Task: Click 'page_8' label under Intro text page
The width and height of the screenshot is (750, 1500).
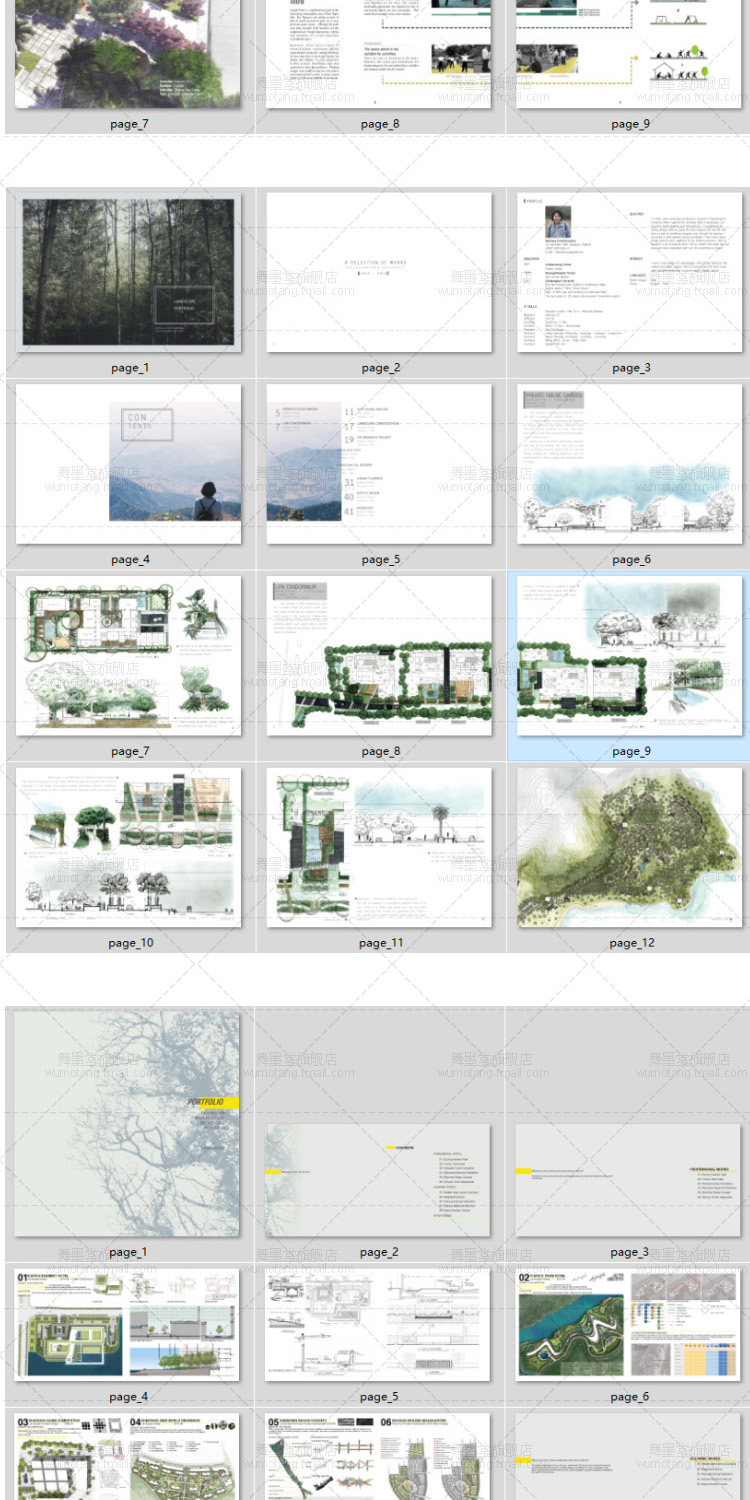Action: (380, 124)
